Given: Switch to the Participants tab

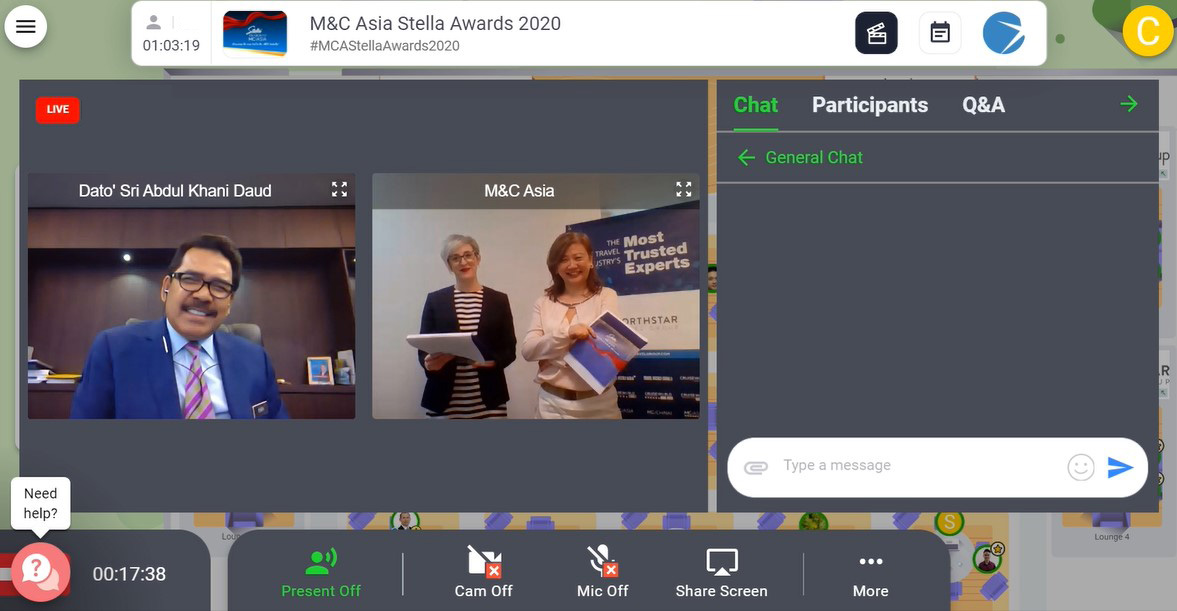Looking at the screenshot, I should click(x=870, y=105).
